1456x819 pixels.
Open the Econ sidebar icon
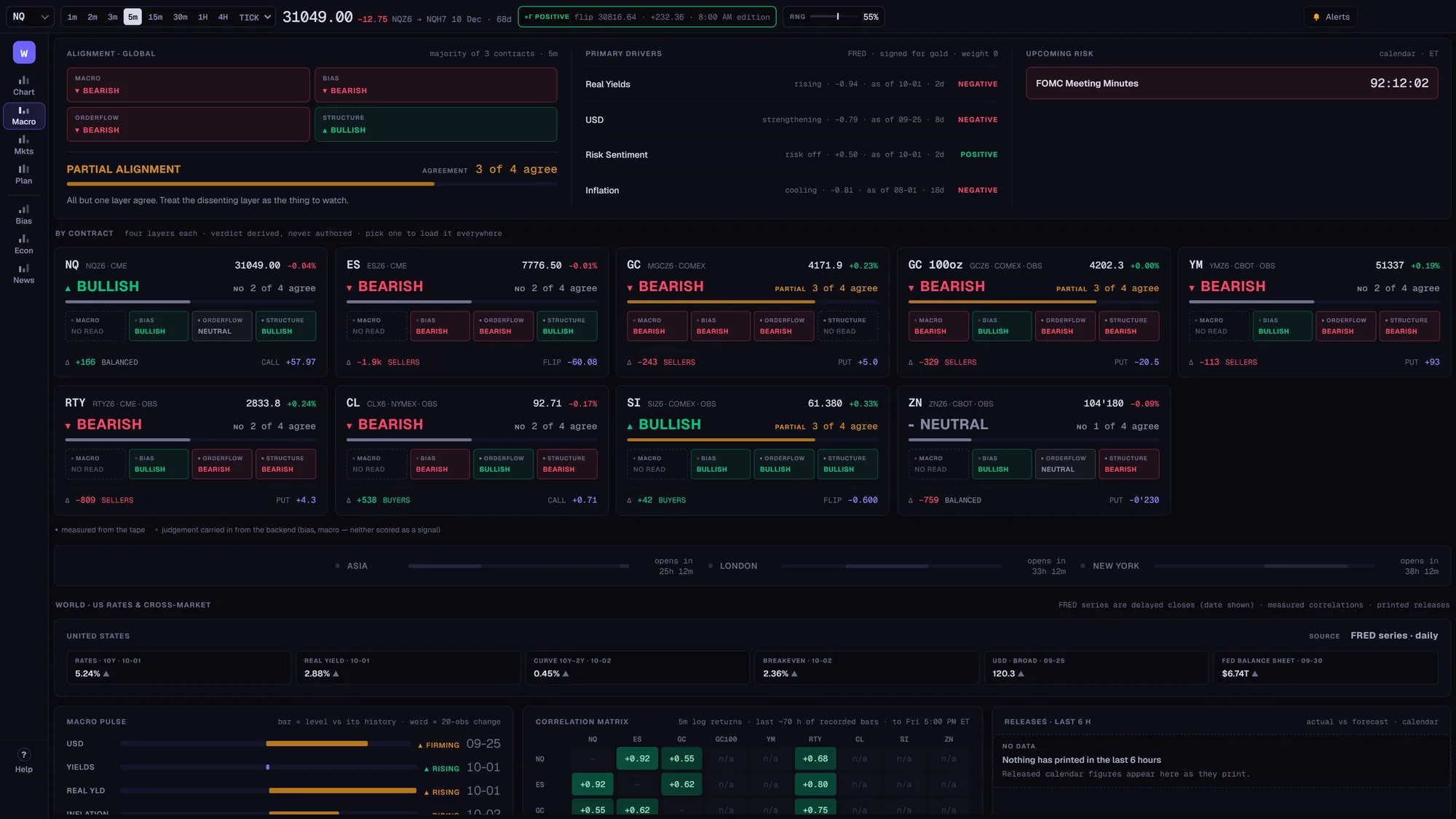24,245
